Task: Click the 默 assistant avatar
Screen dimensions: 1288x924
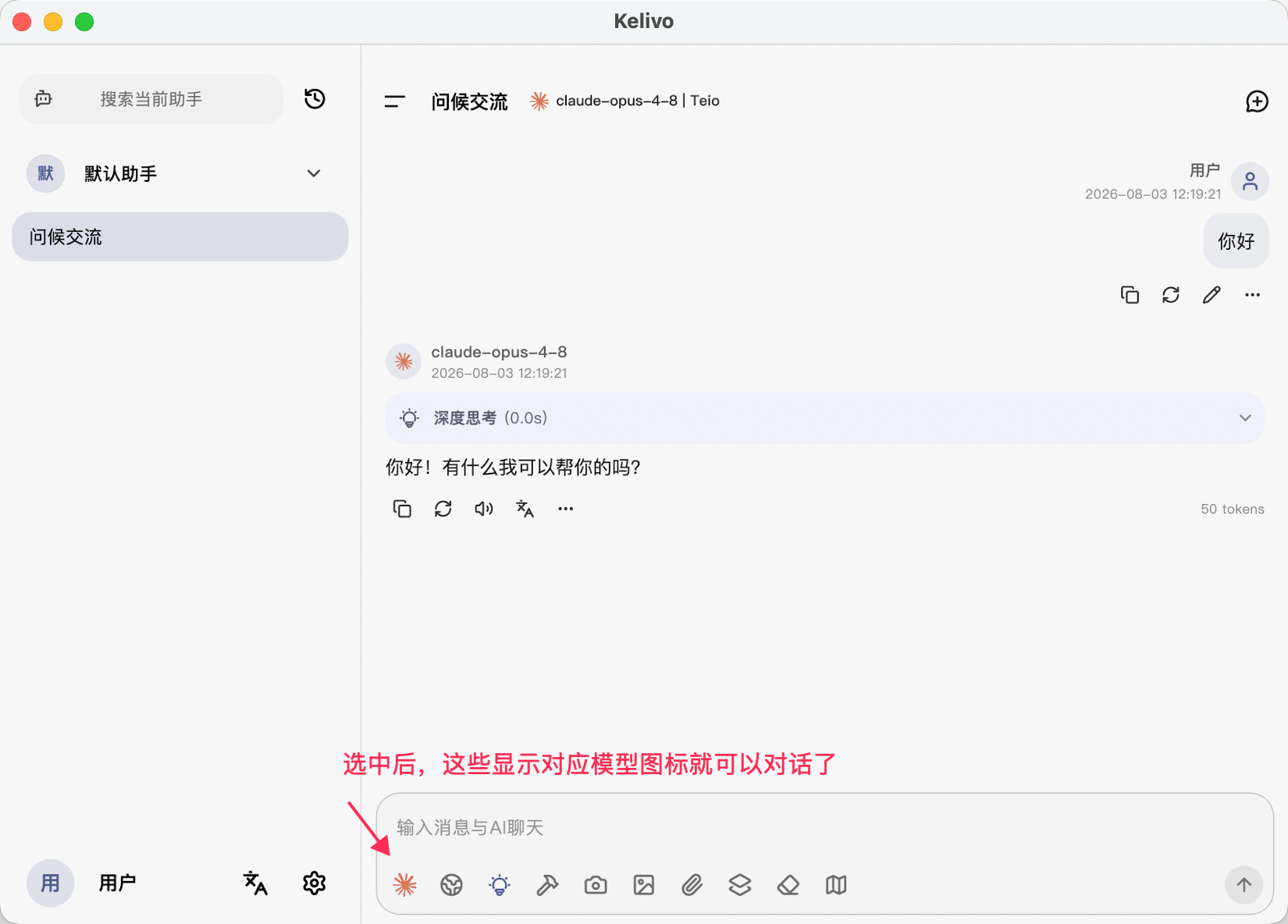Action: tap(46, 173)
